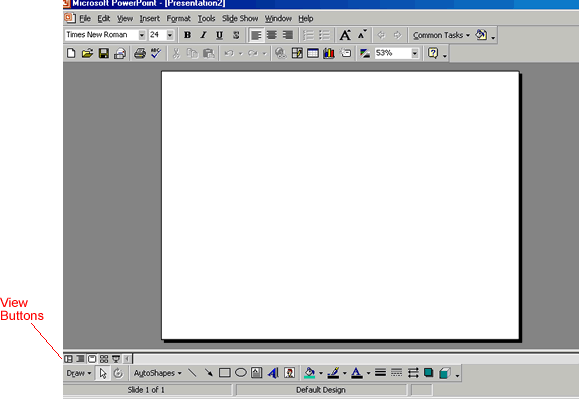579x399 pixels.
Task: Apply Shadow effect to object
Action: coord(429,373)
